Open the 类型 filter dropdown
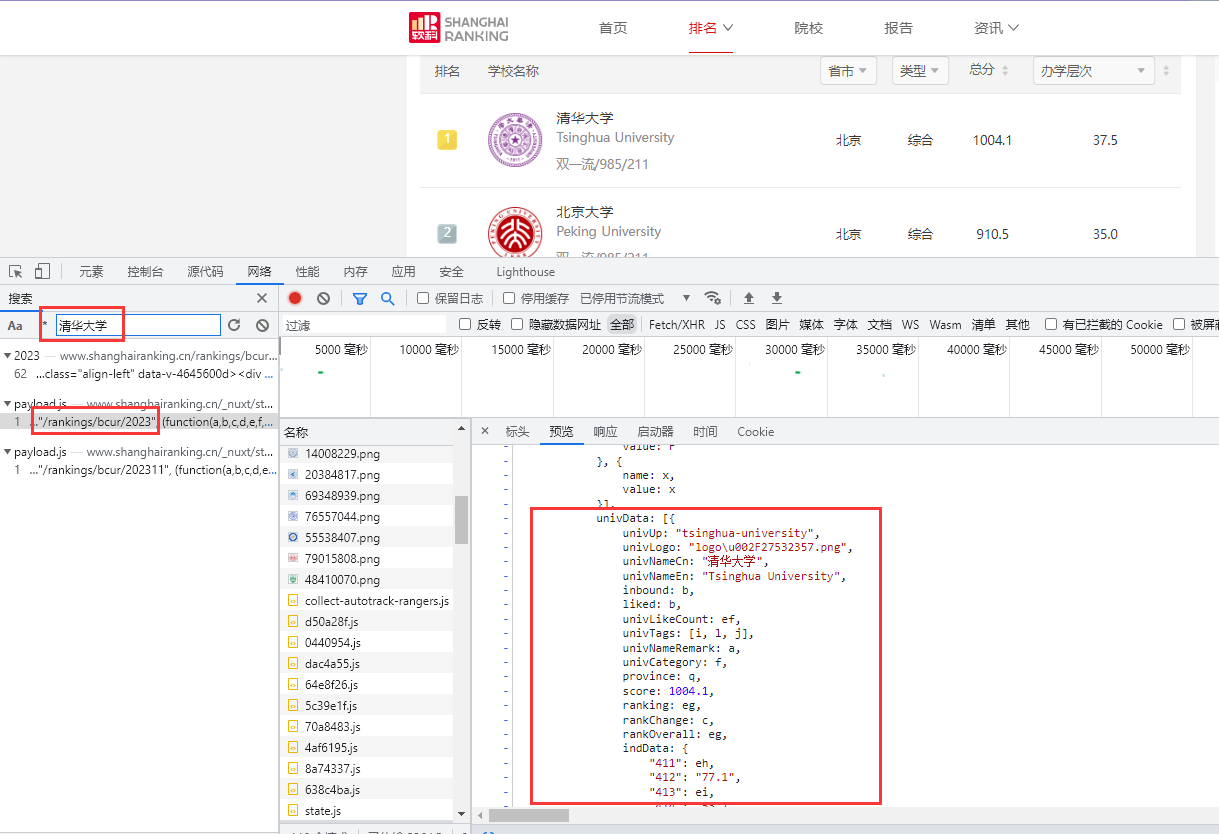Viewport: 1219px width, 834px height. tap(920, 71)
